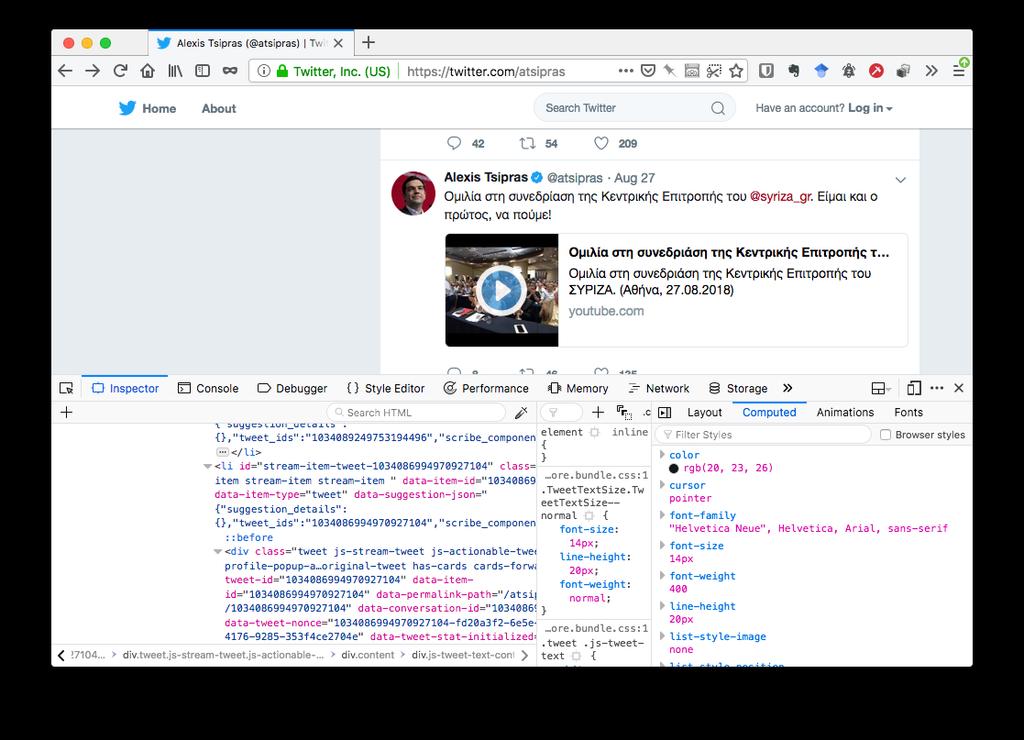Collapse the div class tweet node
Screen dimensions: 1024x740
pyautogui.click(x=217, y=552)
